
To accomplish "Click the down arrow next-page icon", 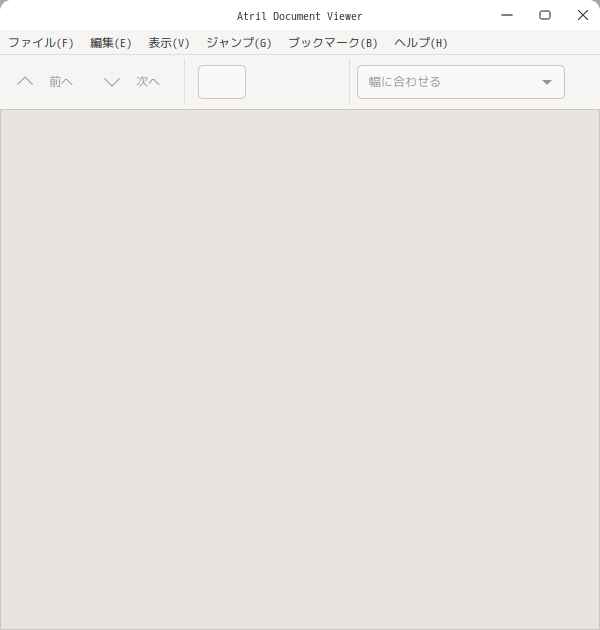I will click(x=112, y=82).
